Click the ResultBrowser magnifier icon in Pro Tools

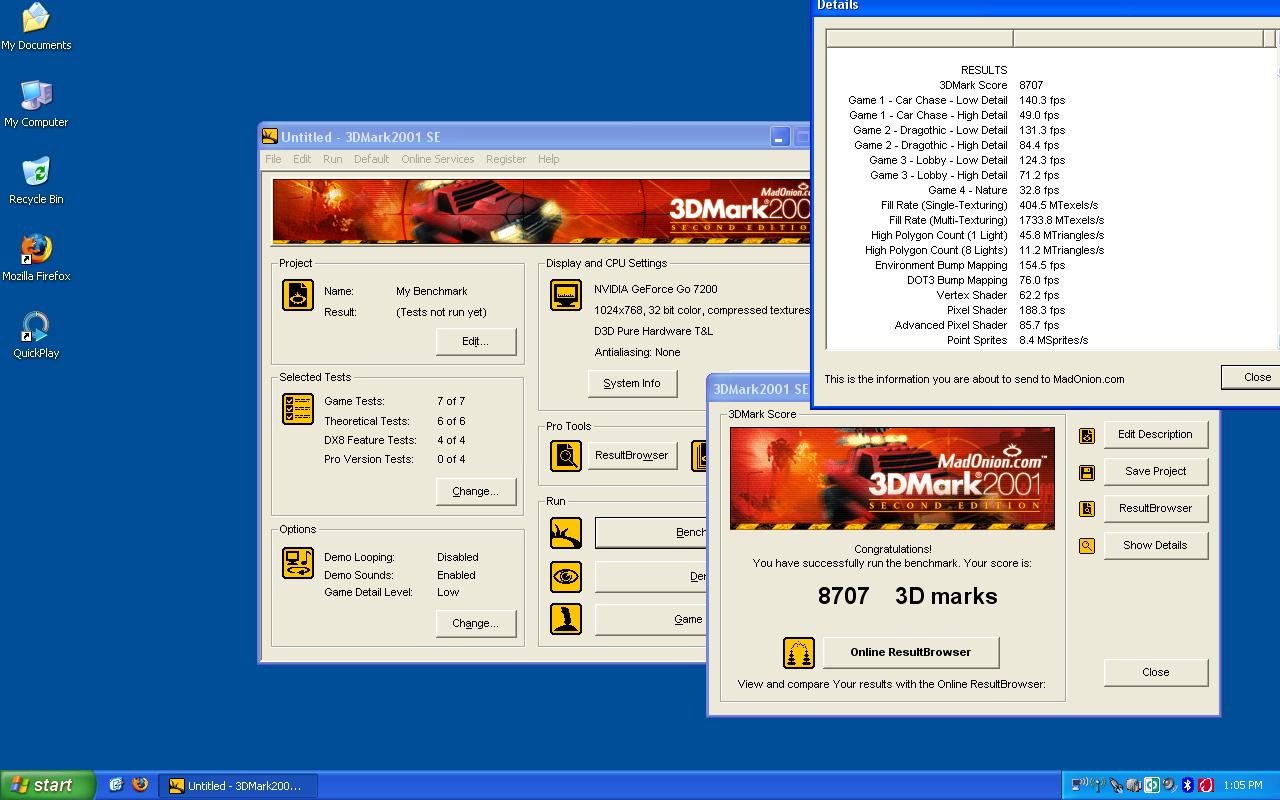[x=566, y=456]
